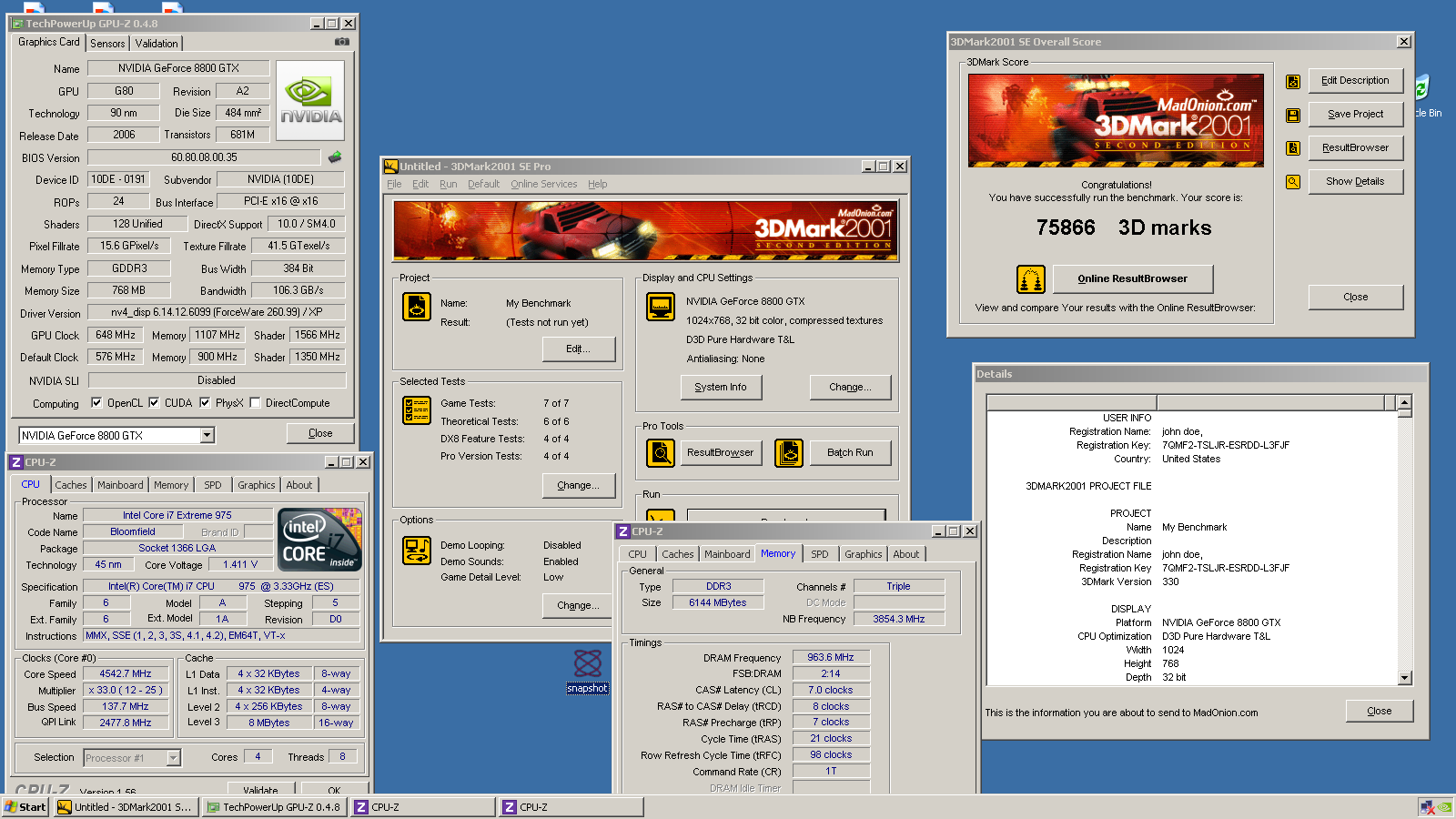This screenshot has width=1456, height=819.
Task: Switch to the first CPU-Z taskbar button
Action: (x=421, y=807)
